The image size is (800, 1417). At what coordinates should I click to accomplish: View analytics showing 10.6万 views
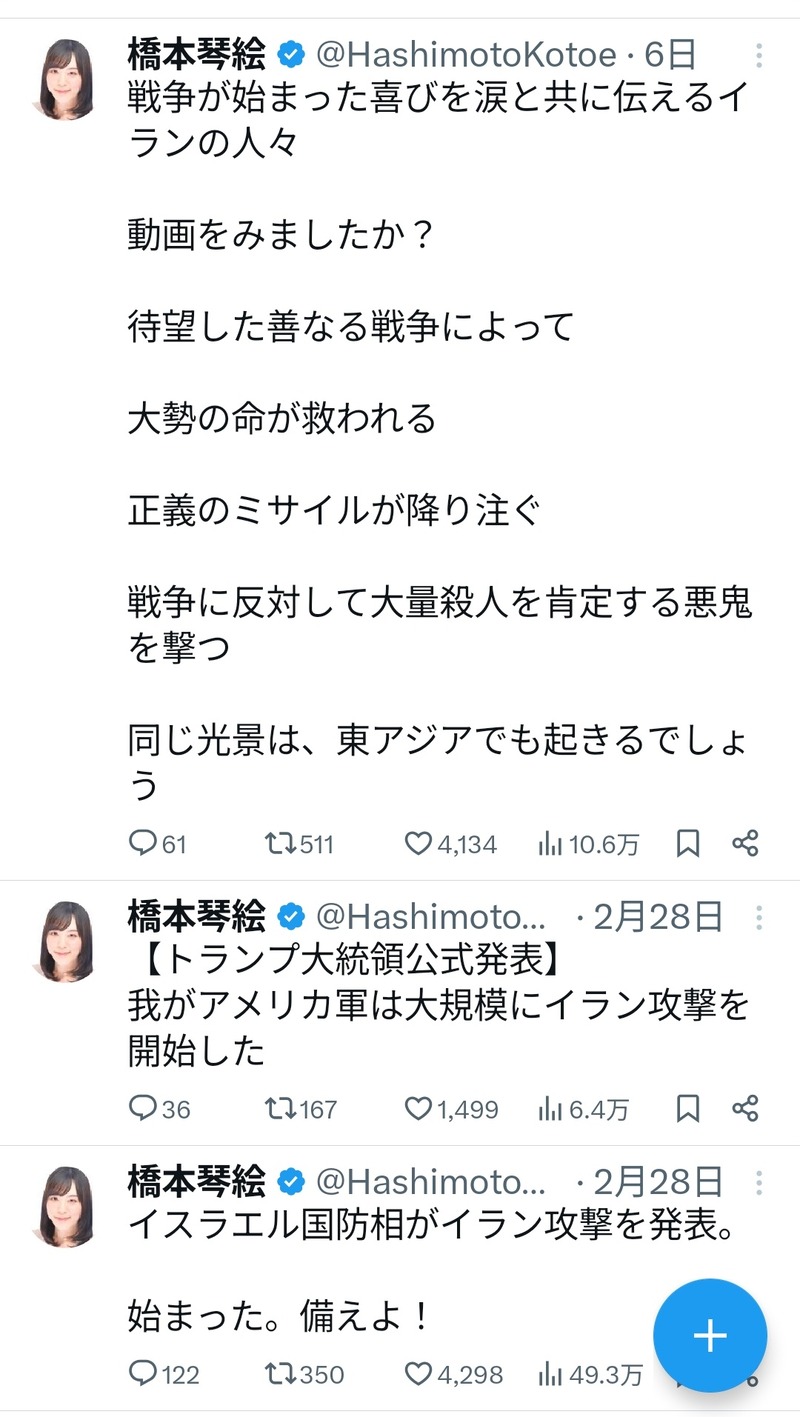click(588, 845)
